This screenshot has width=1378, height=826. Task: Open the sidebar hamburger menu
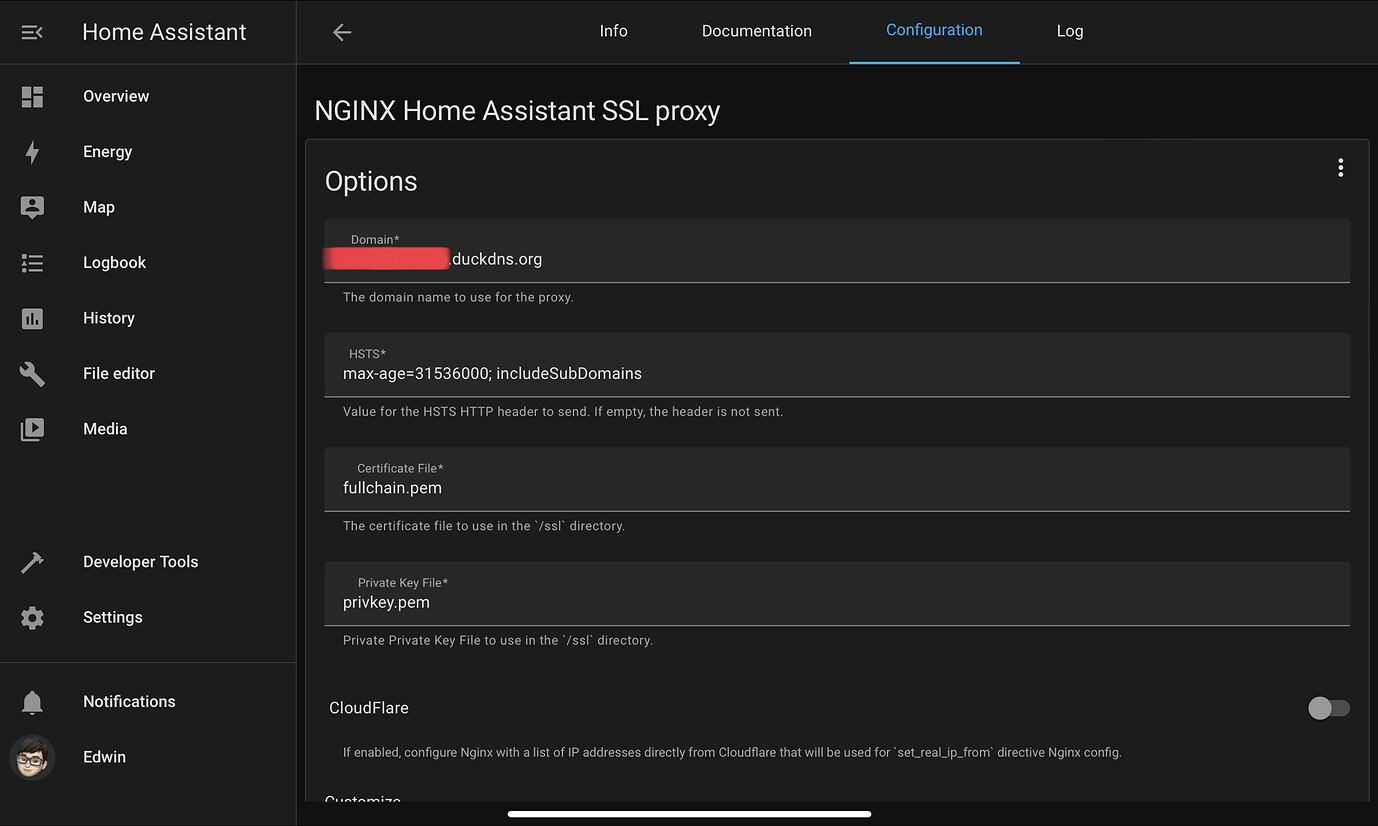(x=31, y=31)
